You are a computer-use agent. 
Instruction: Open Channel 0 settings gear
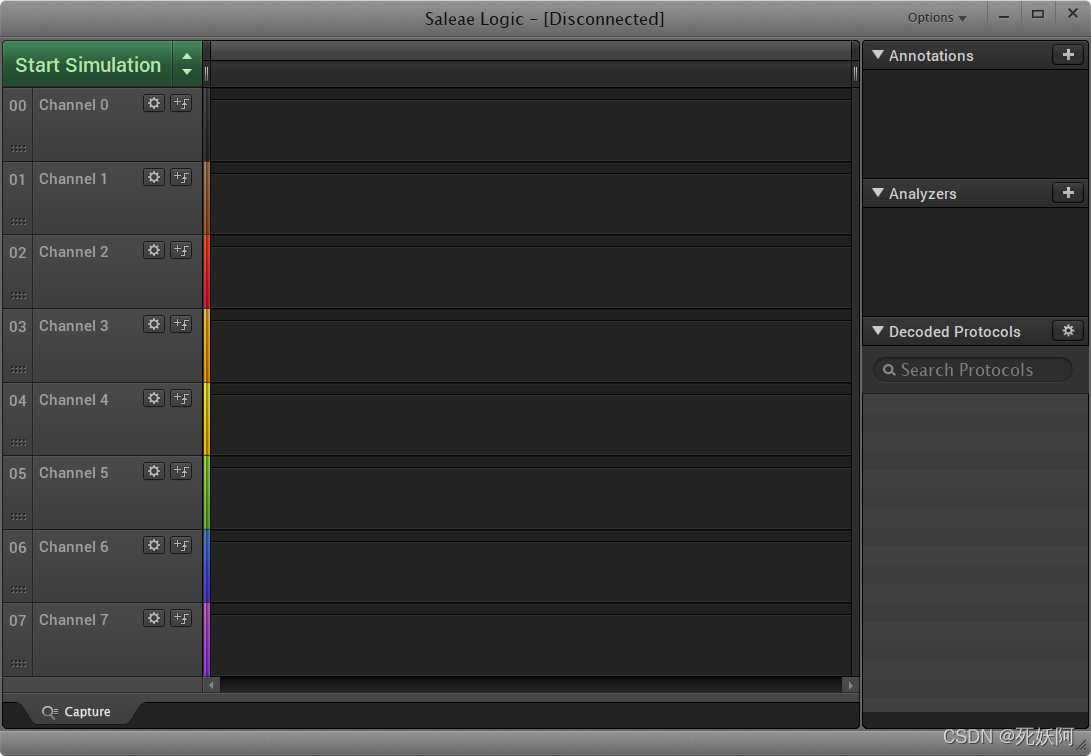[153, 103]
